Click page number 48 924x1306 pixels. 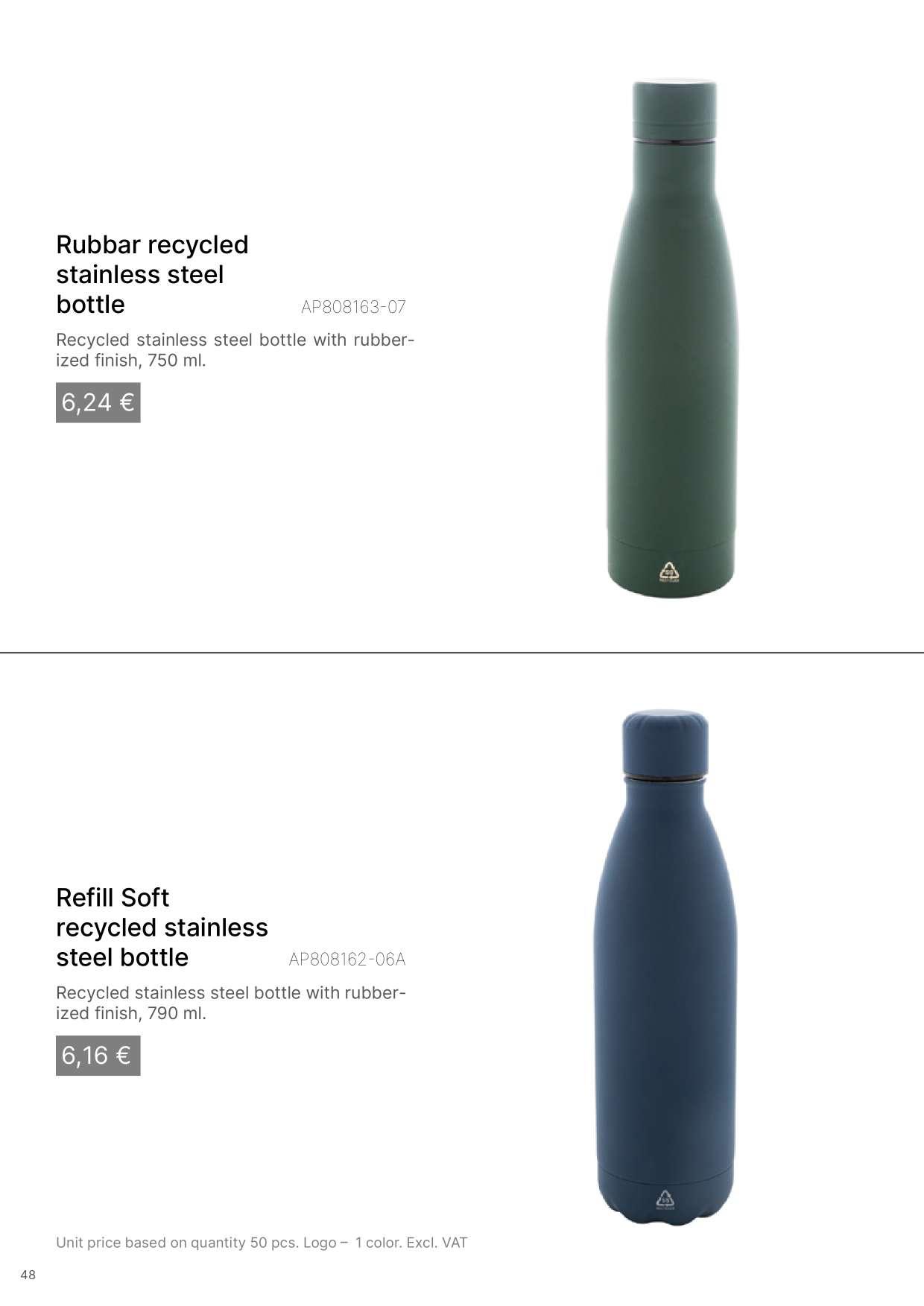coord(28,1275)
